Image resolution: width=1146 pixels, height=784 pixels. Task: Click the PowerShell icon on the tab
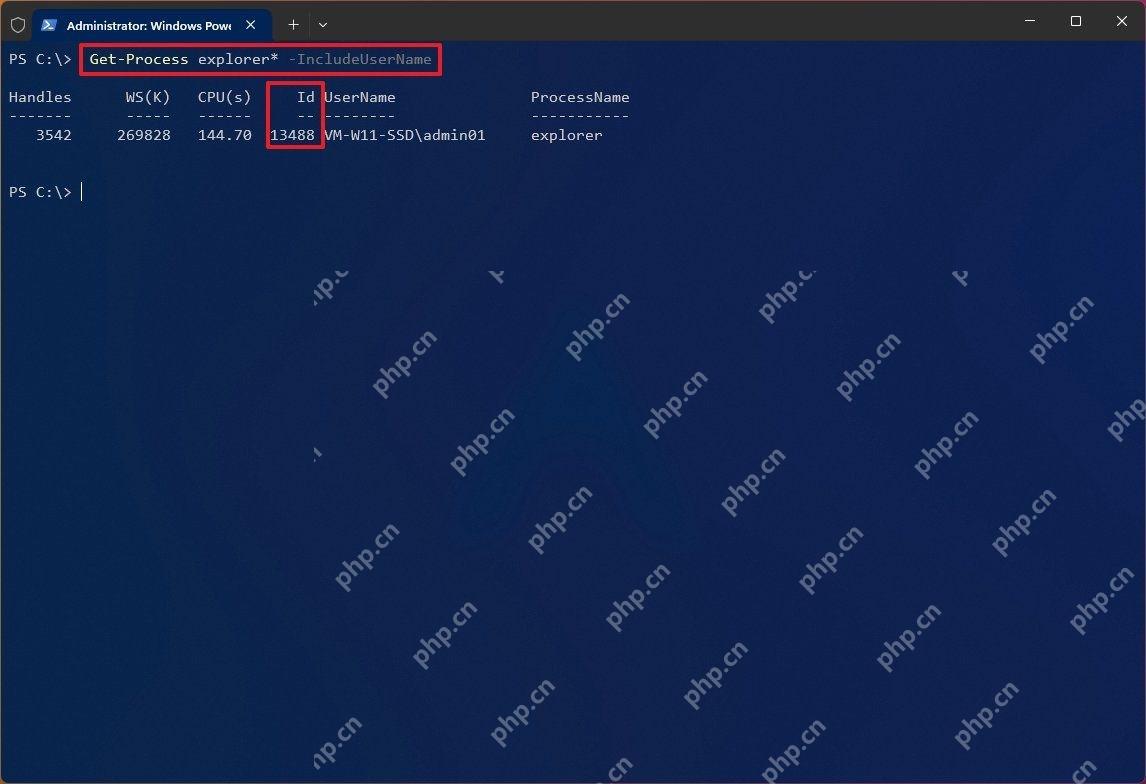point(49,25)
